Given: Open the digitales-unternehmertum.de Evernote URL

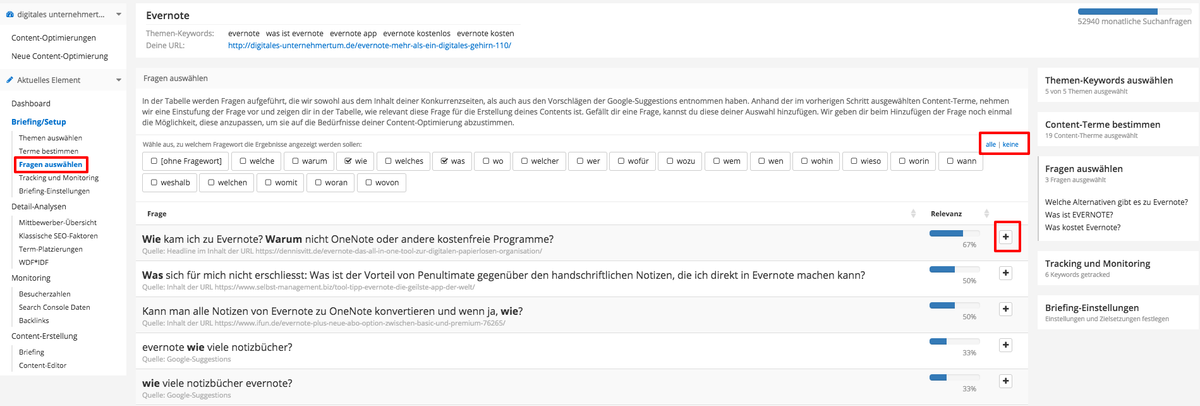Looking at the screenshot, I should [369, 45].
